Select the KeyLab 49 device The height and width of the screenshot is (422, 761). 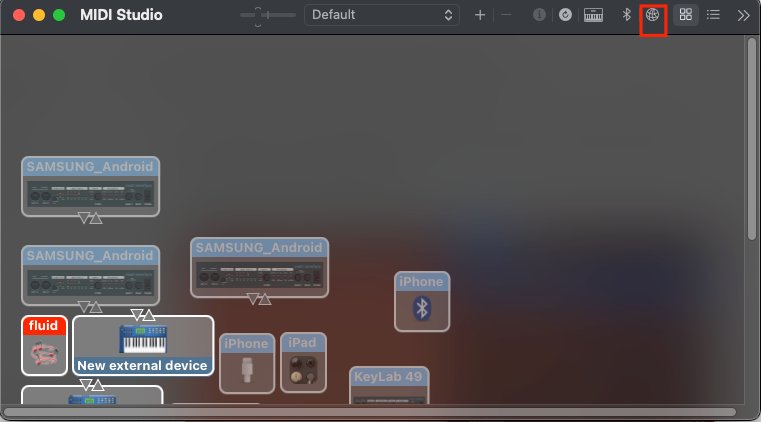[389, 388]
